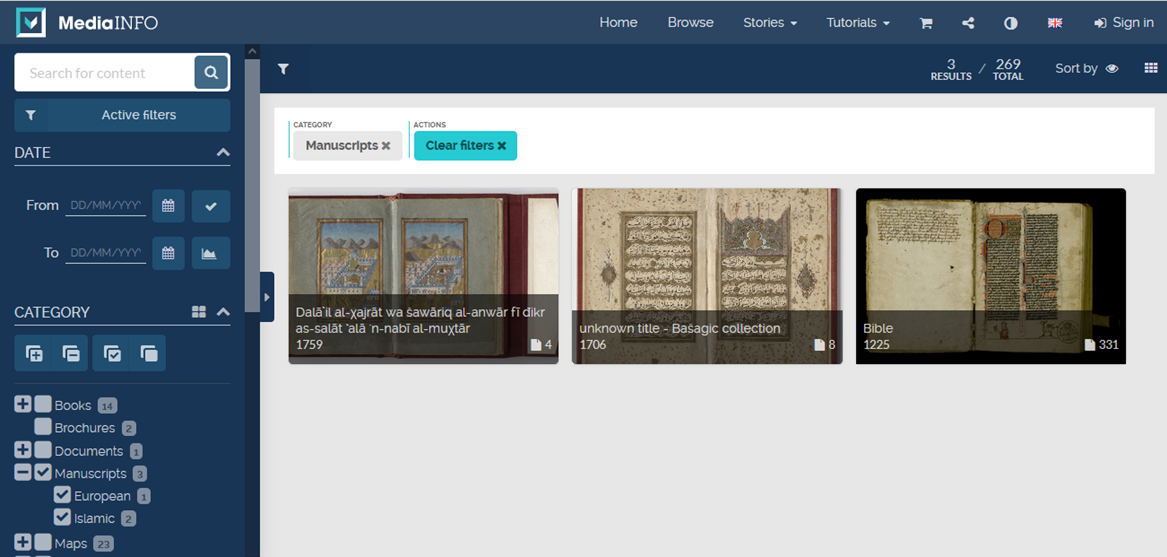
Task: Click the From date input field
Action: click(105, 206)
